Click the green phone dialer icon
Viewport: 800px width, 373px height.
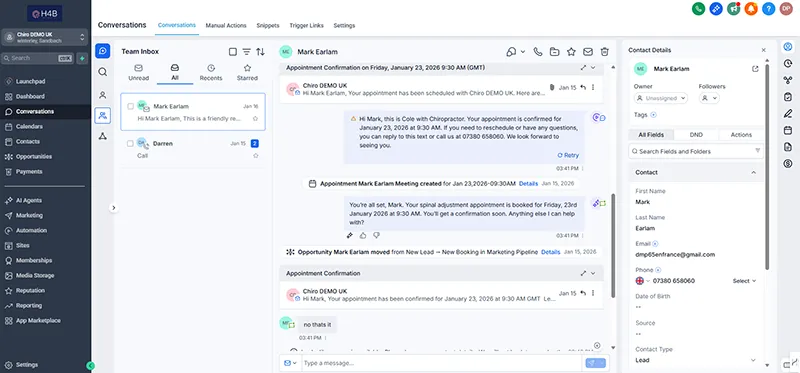click(698, 9)
